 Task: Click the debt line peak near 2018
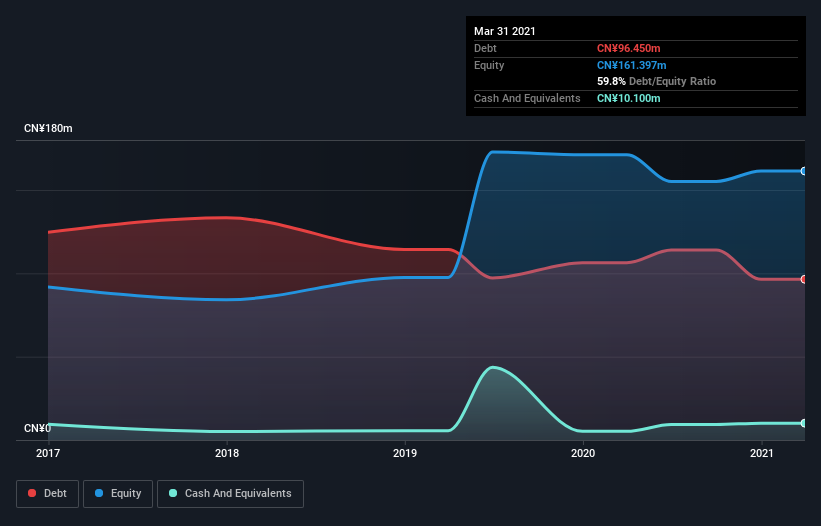pos(226,218)
